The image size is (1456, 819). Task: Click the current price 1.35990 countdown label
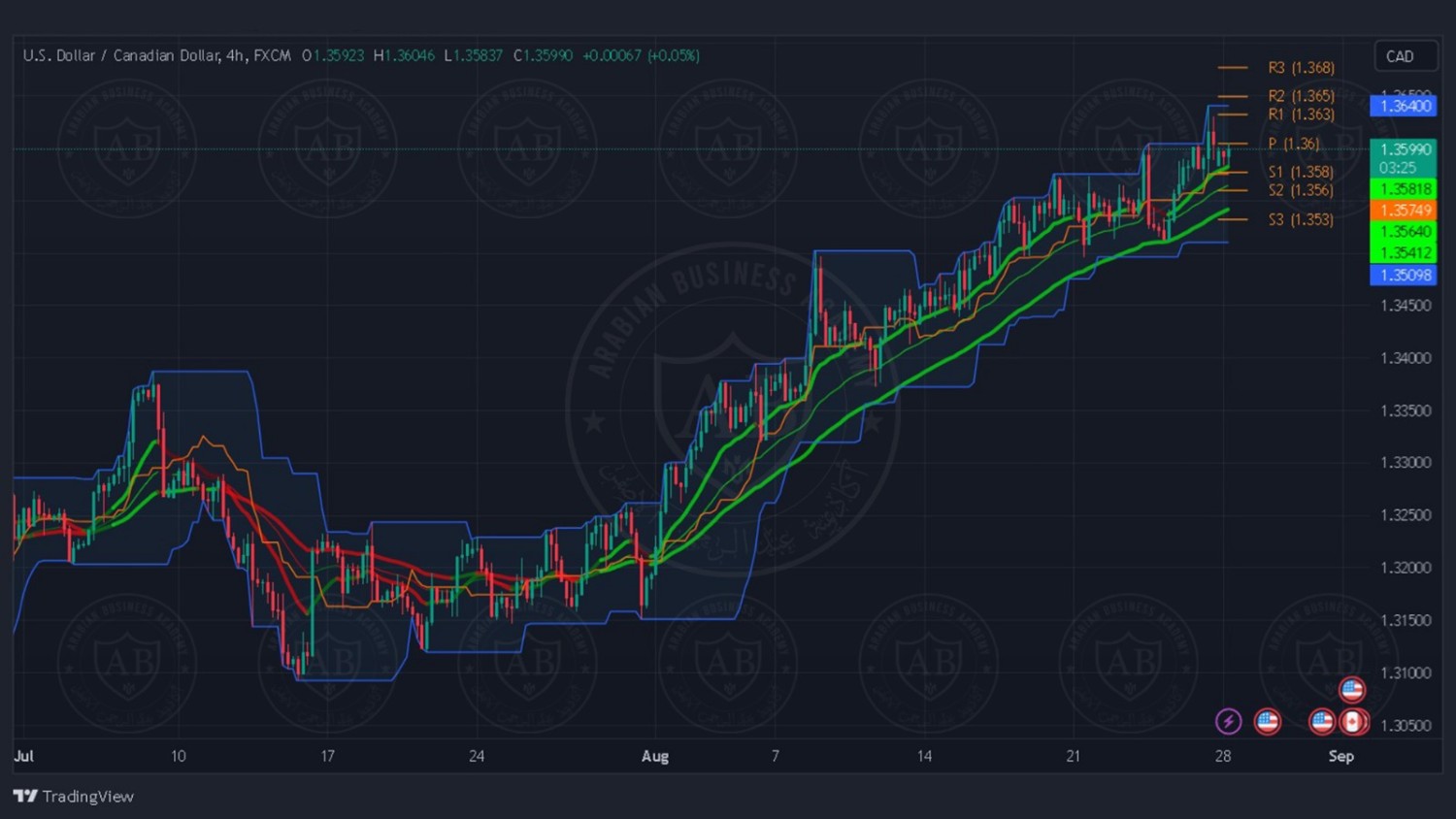(x=1403, y=157)
